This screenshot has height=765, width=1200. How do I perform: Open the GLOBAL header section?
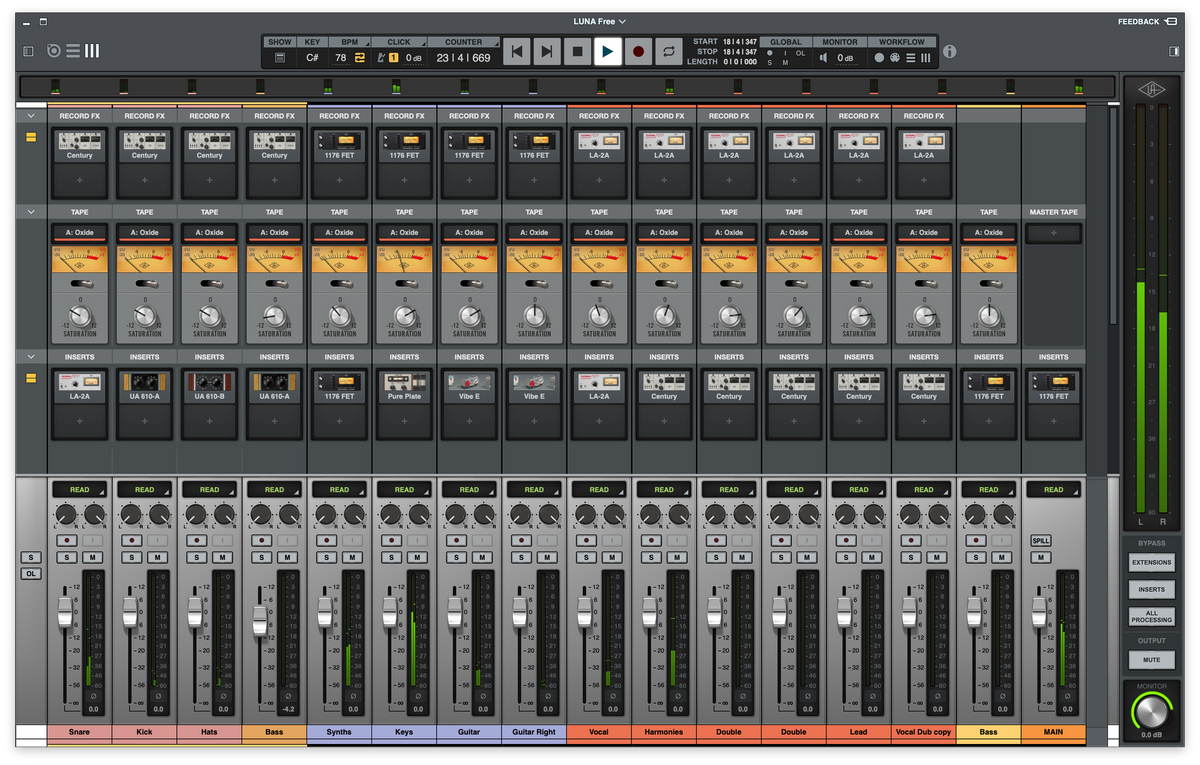(x=786, y=42)
